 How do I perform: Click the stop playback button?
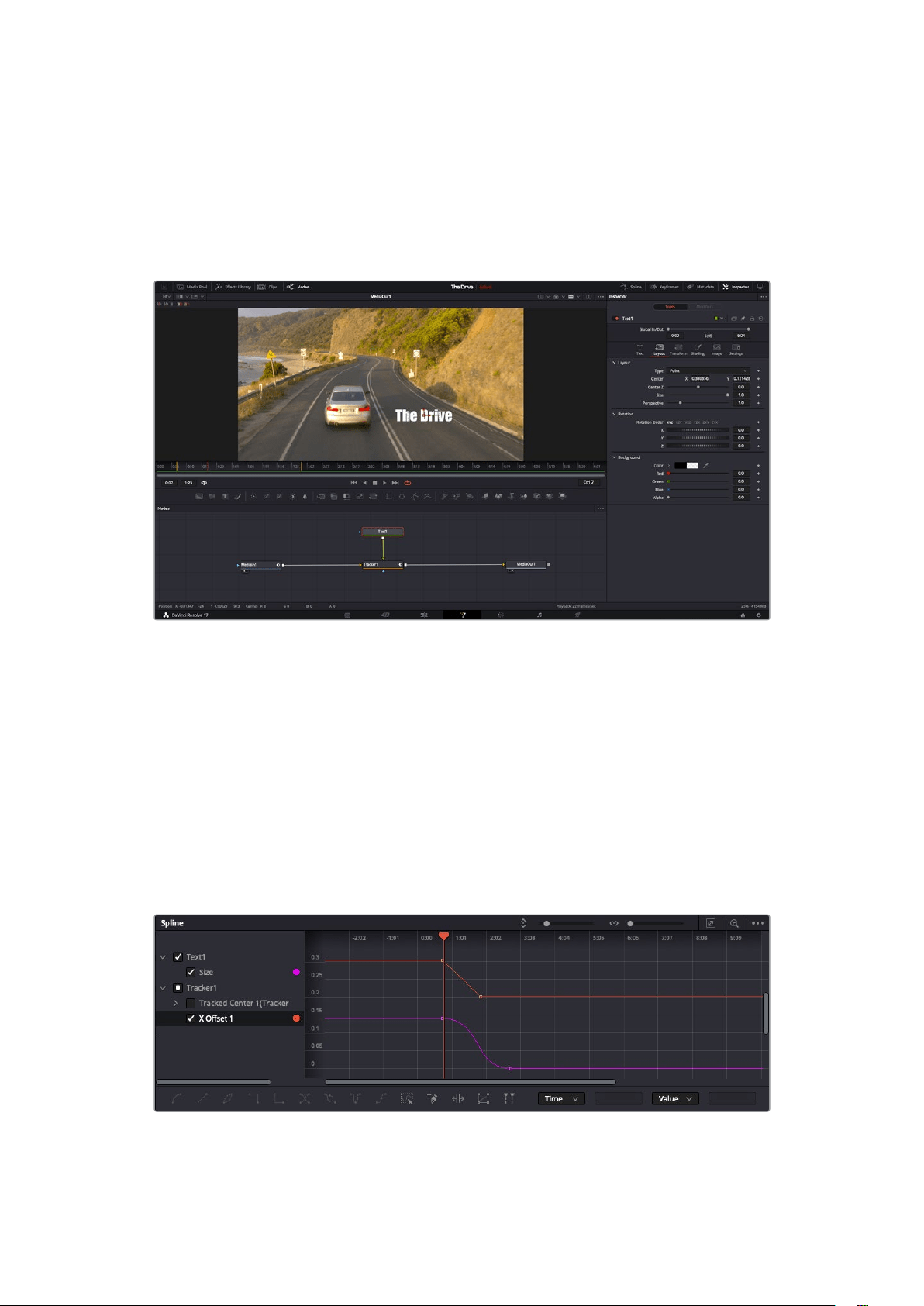(374, 482)
